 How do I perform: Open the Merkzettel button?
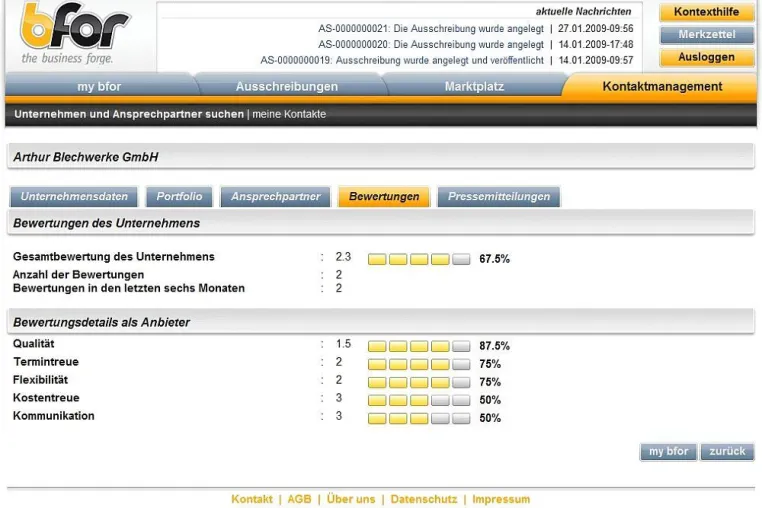click(706, 35)
